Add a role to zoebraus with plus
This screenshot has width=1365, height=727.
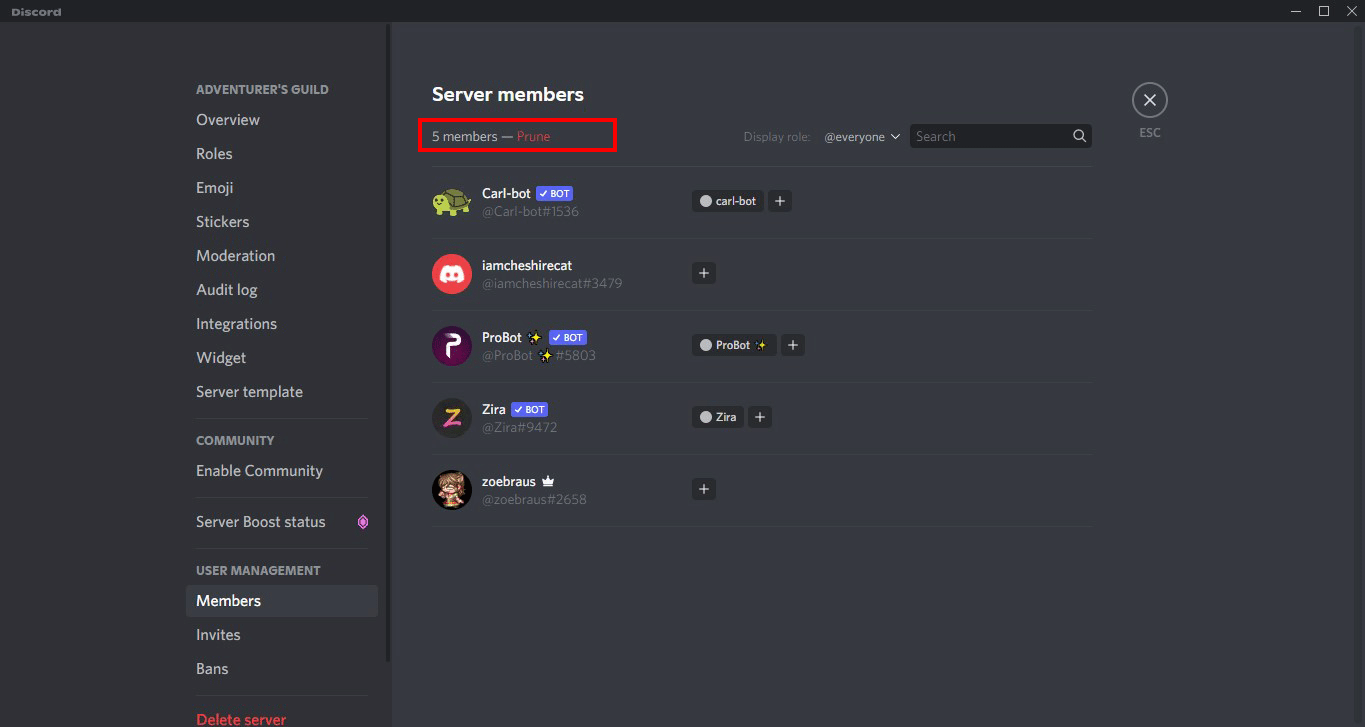704,489
